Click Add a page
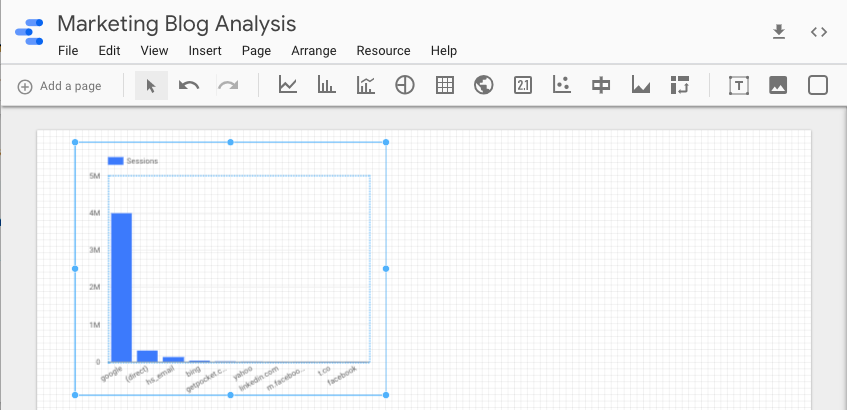Screen dimensions: 847x410 coord(60,86)
